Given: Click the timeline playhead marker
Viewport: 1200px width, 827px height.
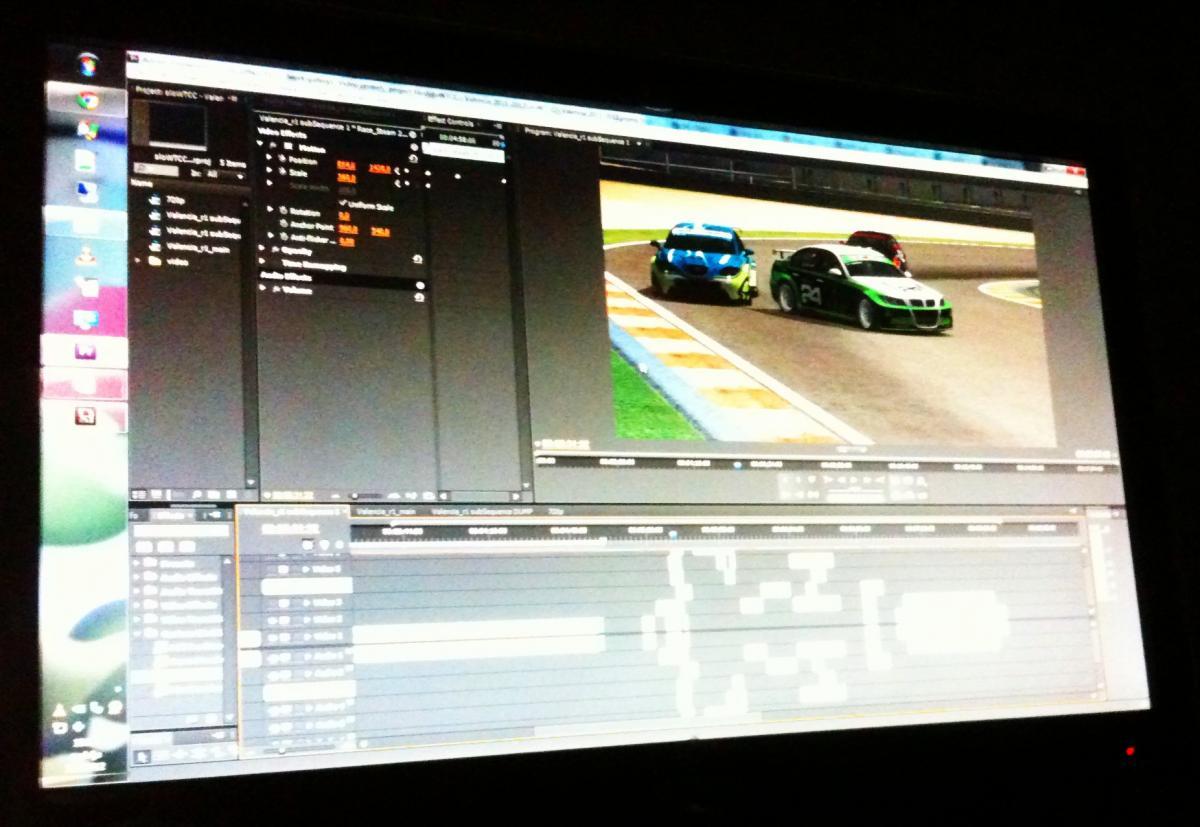Looking at the screenshot, I should tap(672, 536).
